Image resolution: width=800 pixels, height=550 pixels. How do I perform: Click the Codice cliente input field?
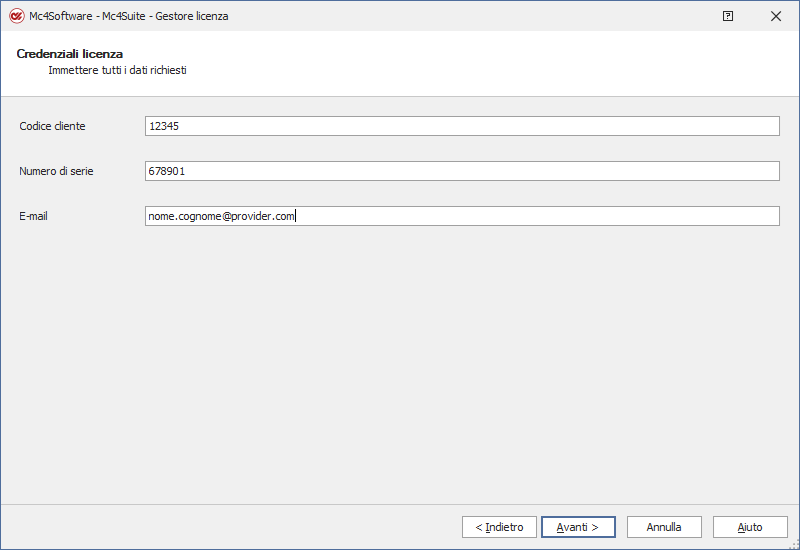[461, 126]
